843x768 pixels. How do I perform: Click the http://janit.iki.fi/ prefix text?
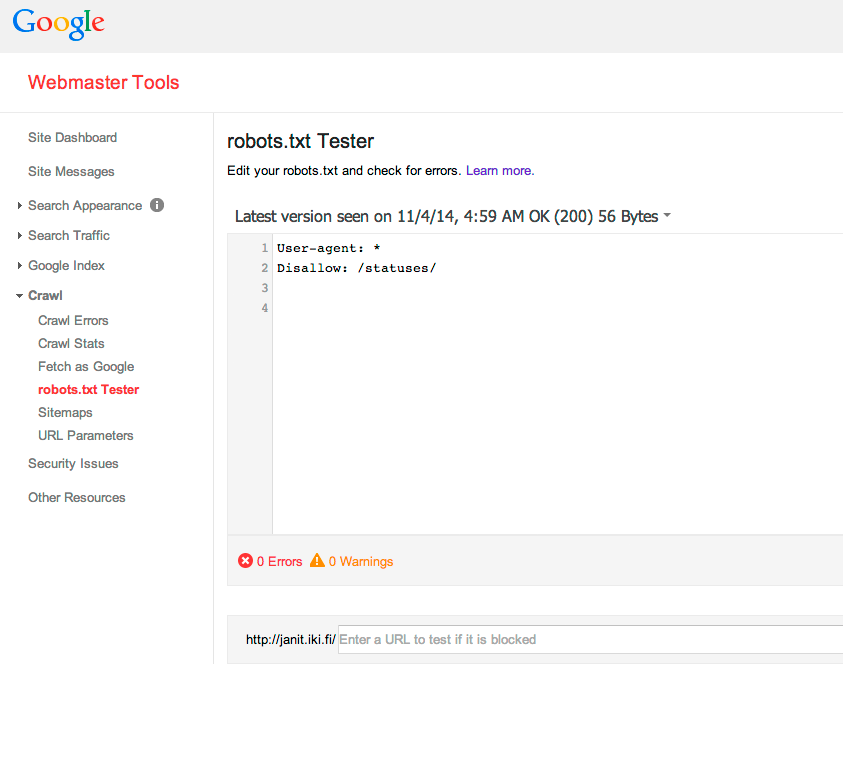click(x=291, y=639)
